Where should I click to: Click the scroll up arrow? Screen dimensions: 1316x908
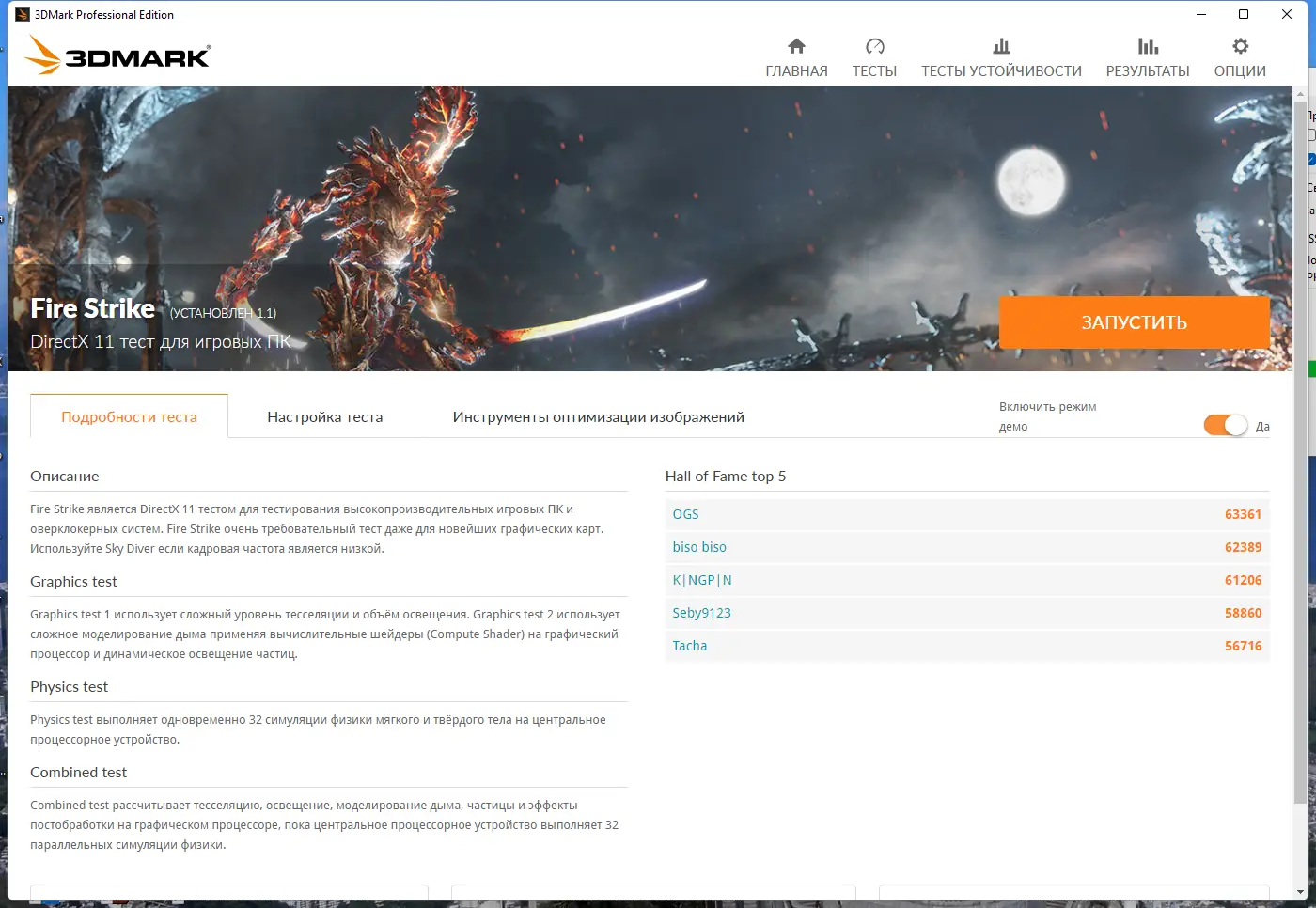coord(1300,94)
